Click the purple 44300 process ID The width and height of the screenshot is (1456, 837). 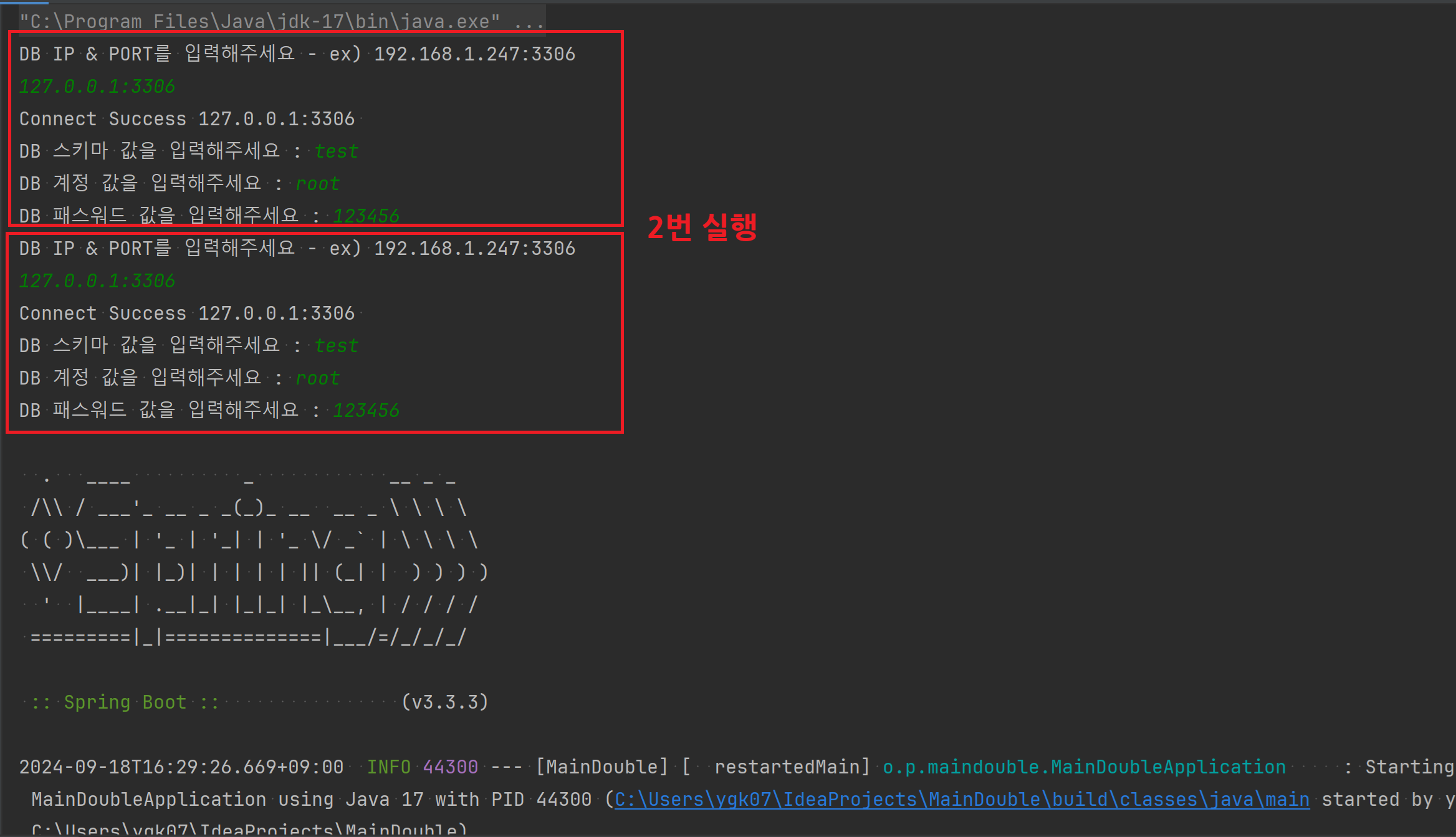[450, 767]
